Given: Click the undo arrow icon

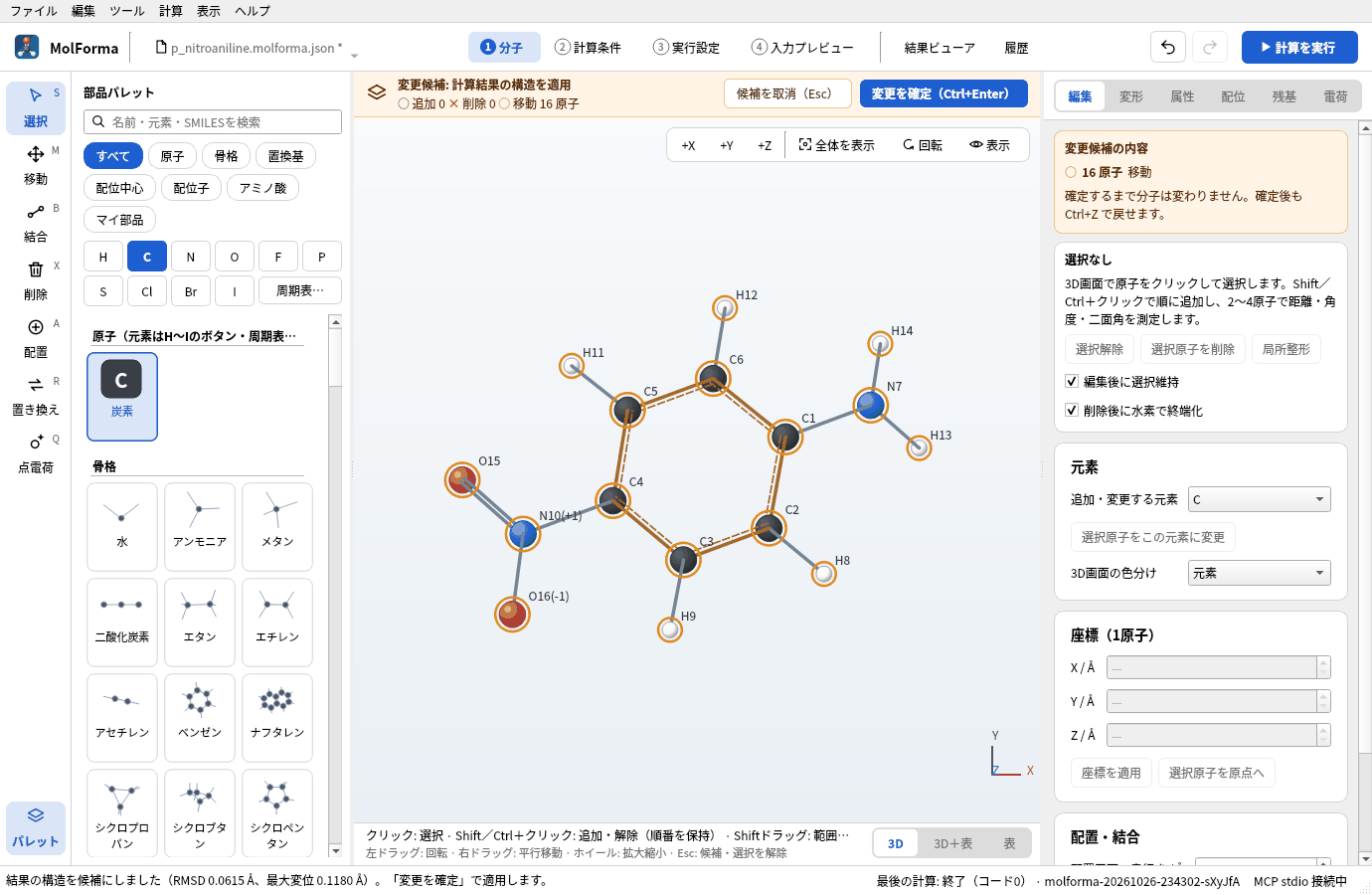Looking at the screenshot, I should point(1168,47).
